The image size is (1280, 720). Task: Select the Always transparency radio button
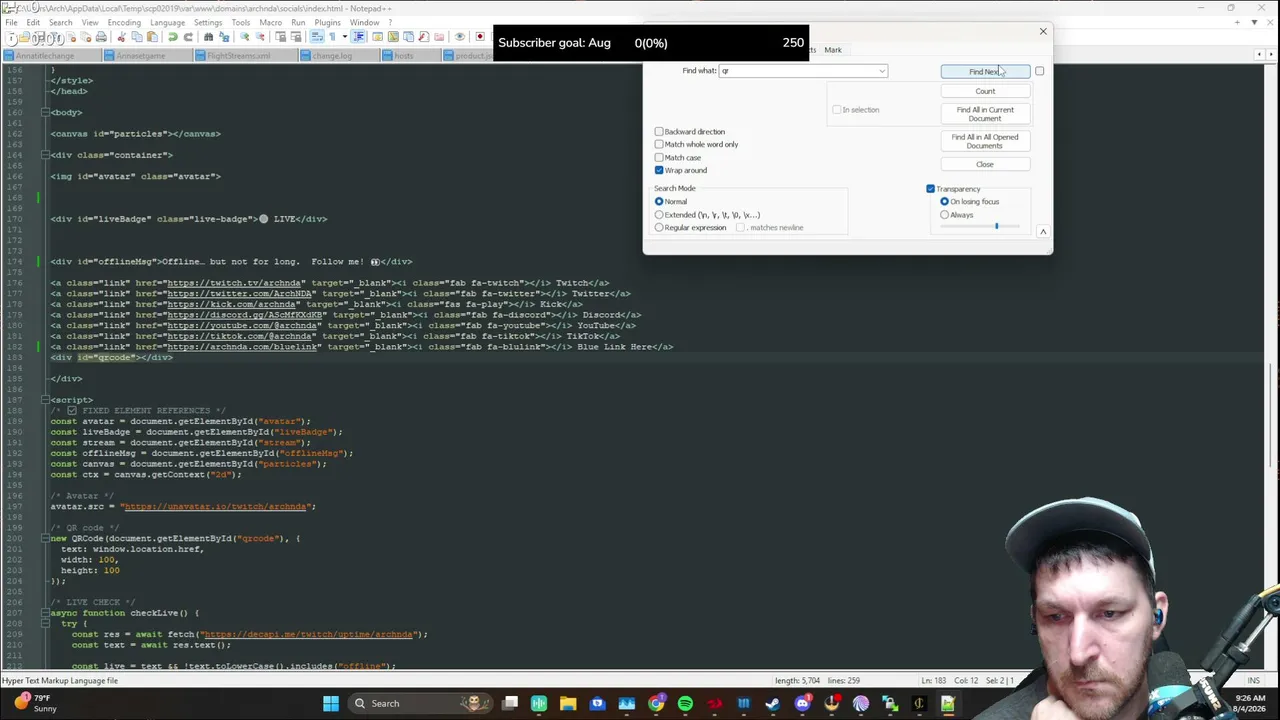pos(945,215)
